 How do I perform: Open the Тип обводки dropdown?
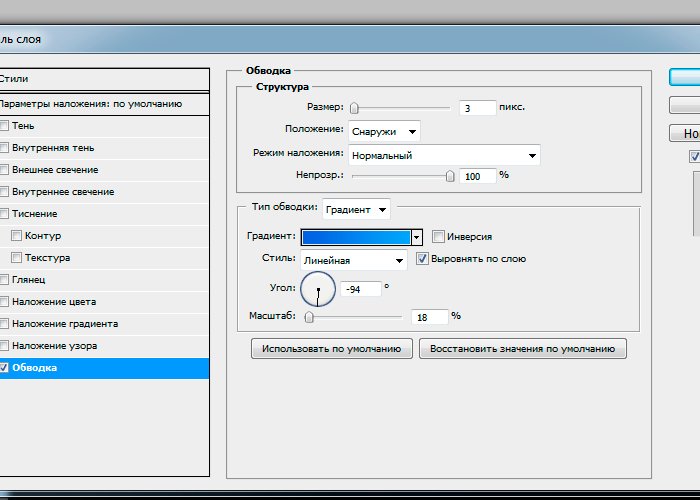pyautogui.click(x=356, y=210)
